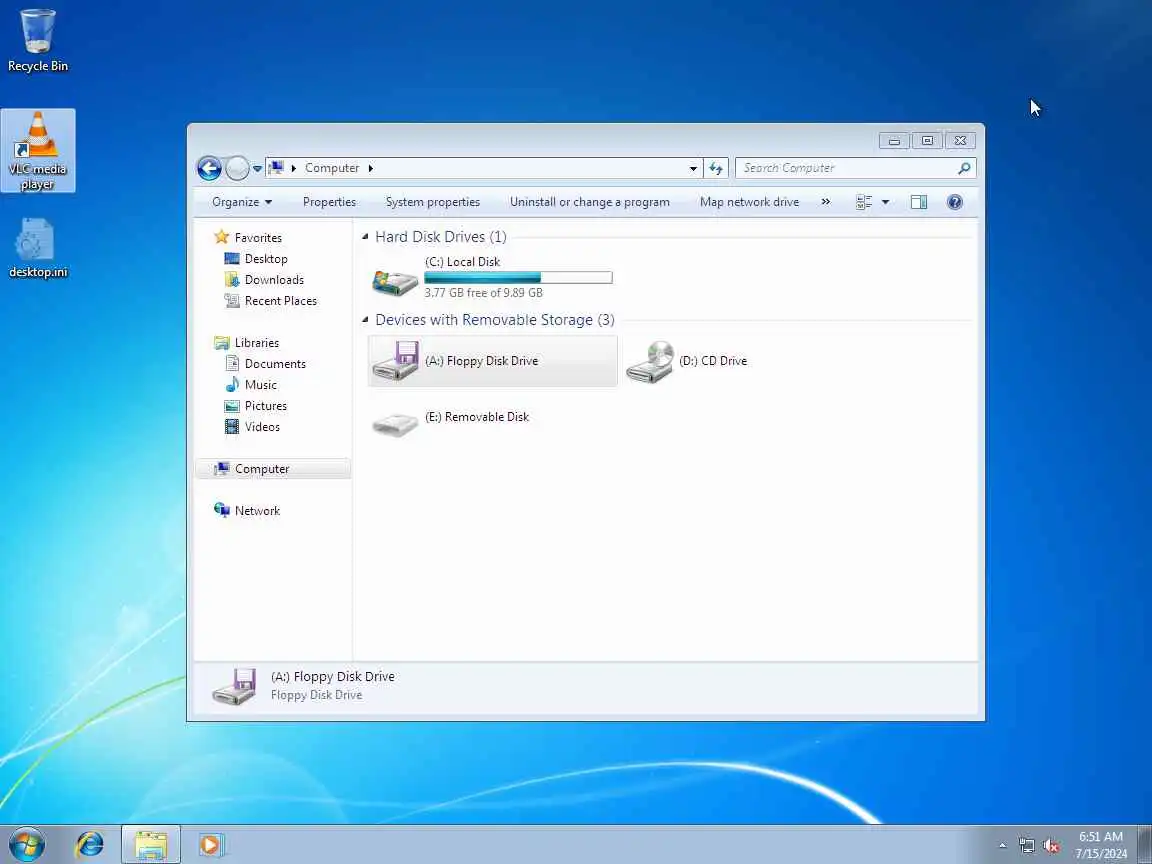Open Music library
1152x864 pixels.
click(x=261, y=384)
